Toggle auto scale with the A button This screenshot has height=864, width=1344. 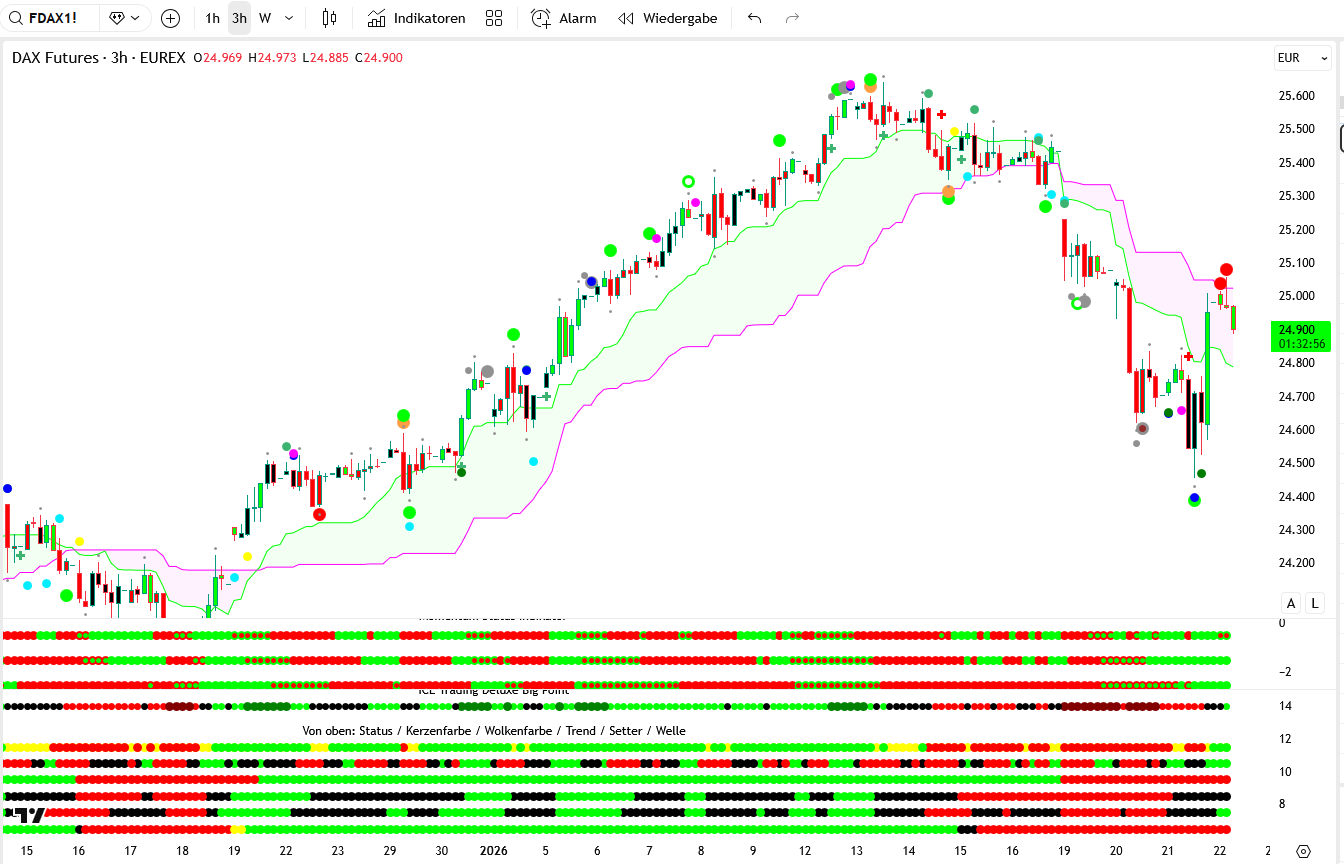[1291, 603]
